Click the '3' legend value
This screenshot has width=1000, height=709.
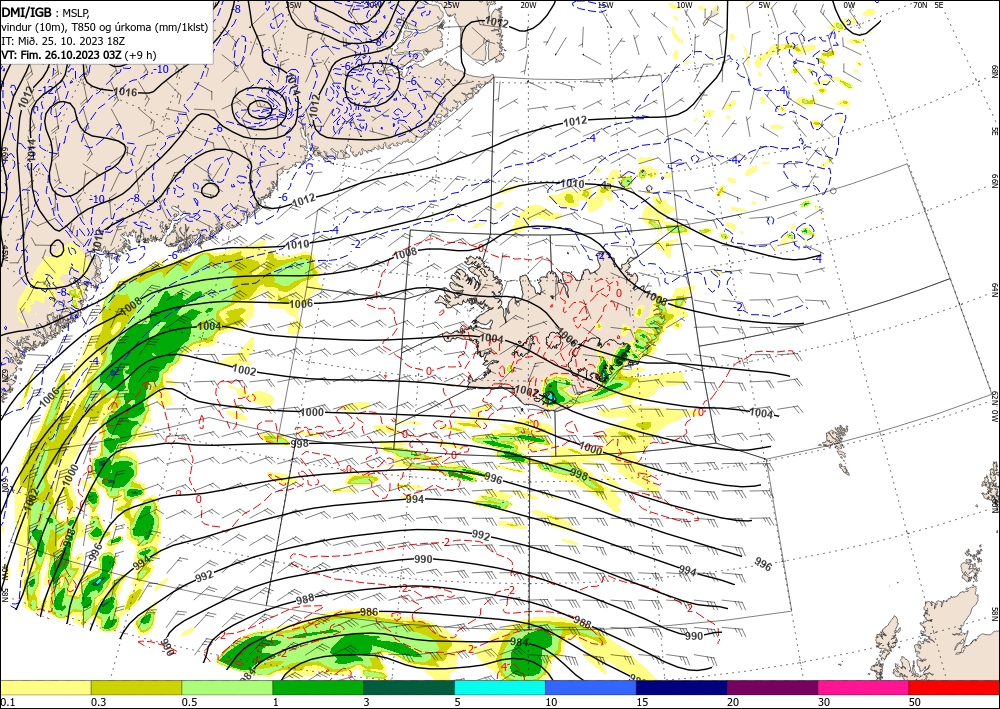(x=367, y=702)
